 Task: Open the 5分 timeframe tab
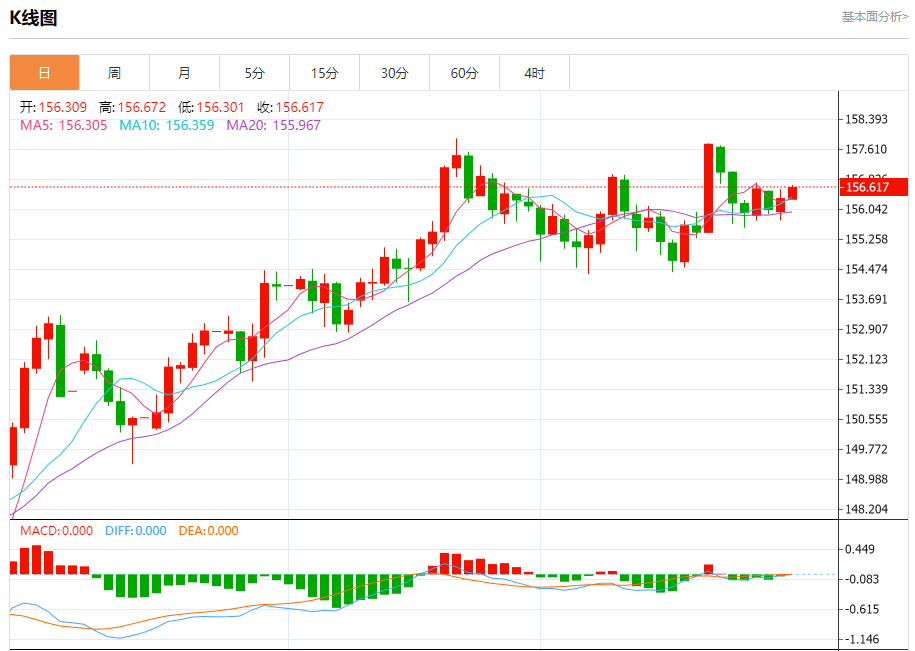pyautogui.click(x=254, y=73)
